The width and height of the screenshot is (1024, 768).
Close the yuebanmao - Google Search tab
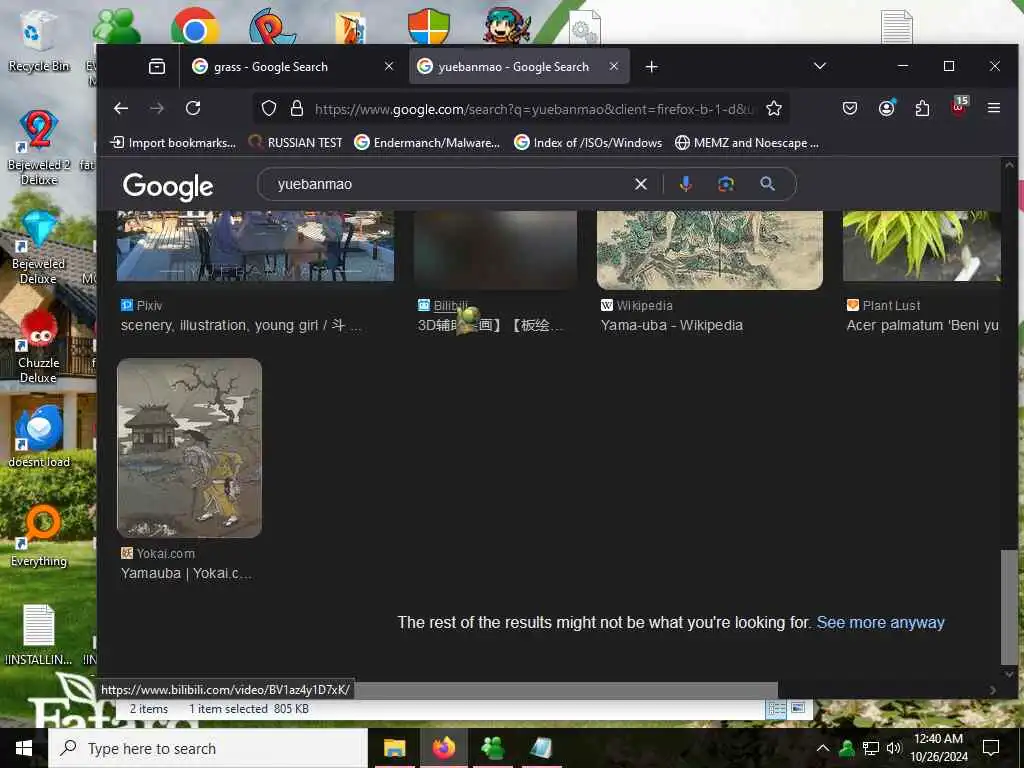614,67
